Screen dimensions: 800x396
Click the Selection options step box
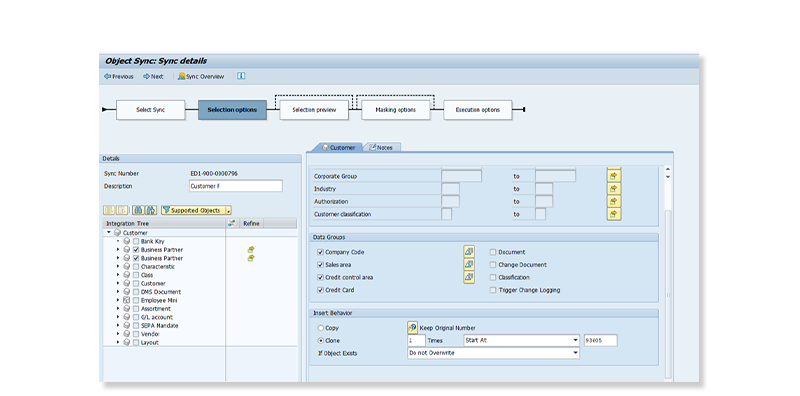coord(232,110)
